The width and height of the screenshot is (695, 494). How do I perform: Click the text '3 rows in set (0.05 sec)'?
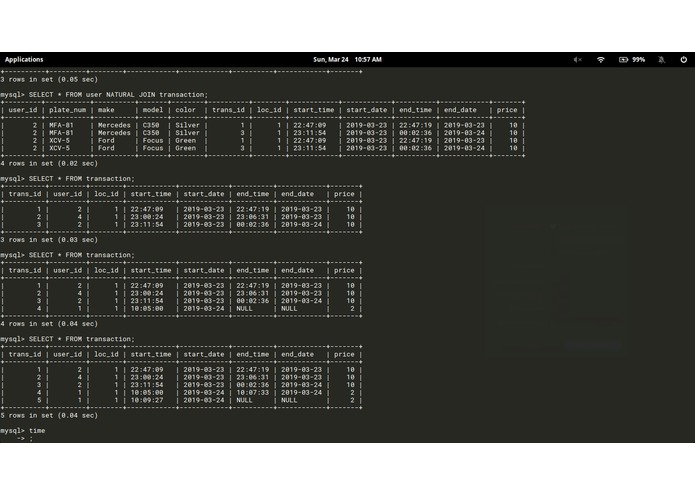click(49, 79)
